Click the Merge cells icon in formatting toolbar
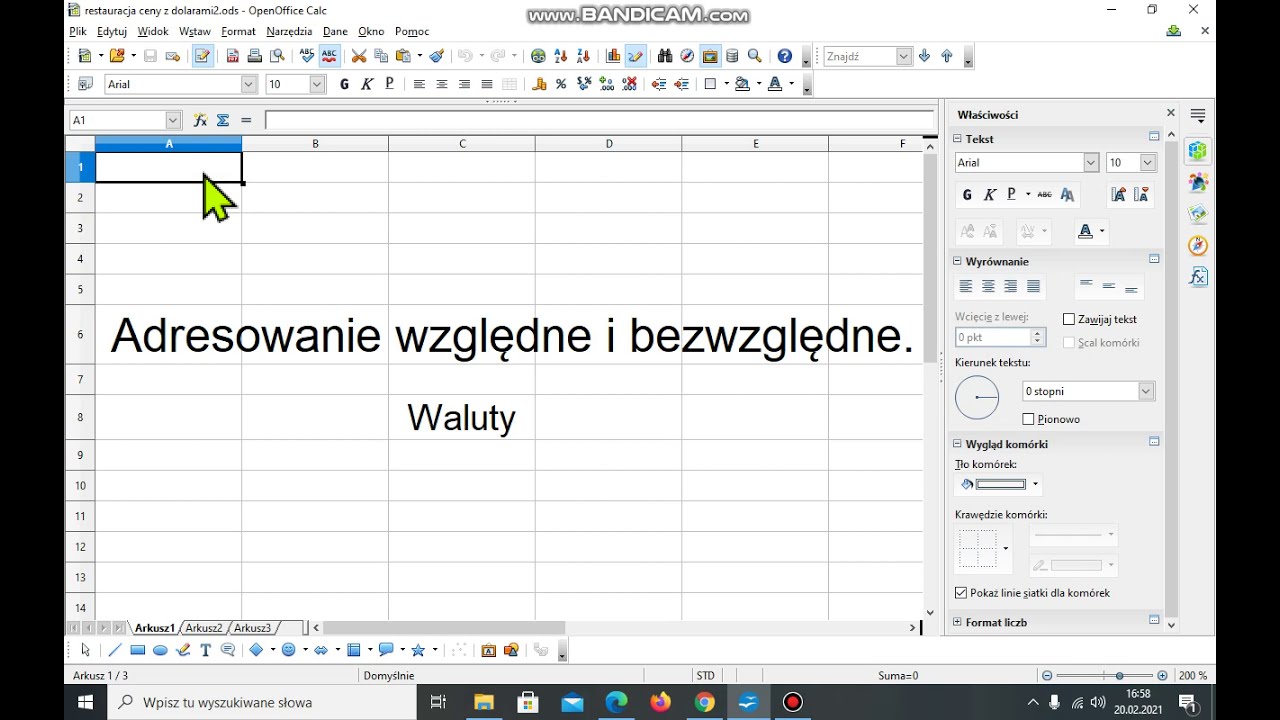The image size is (1280, 720). click(x=510, y=84)
